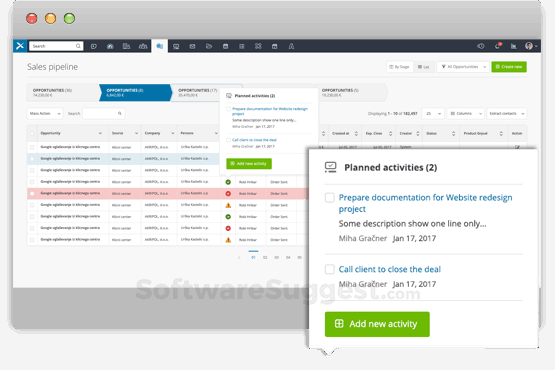This screenshot has width=555, height=370.
Task: Select the highlighted sales pipeline icon in the navbar
Action: click(x=160, y=46)
